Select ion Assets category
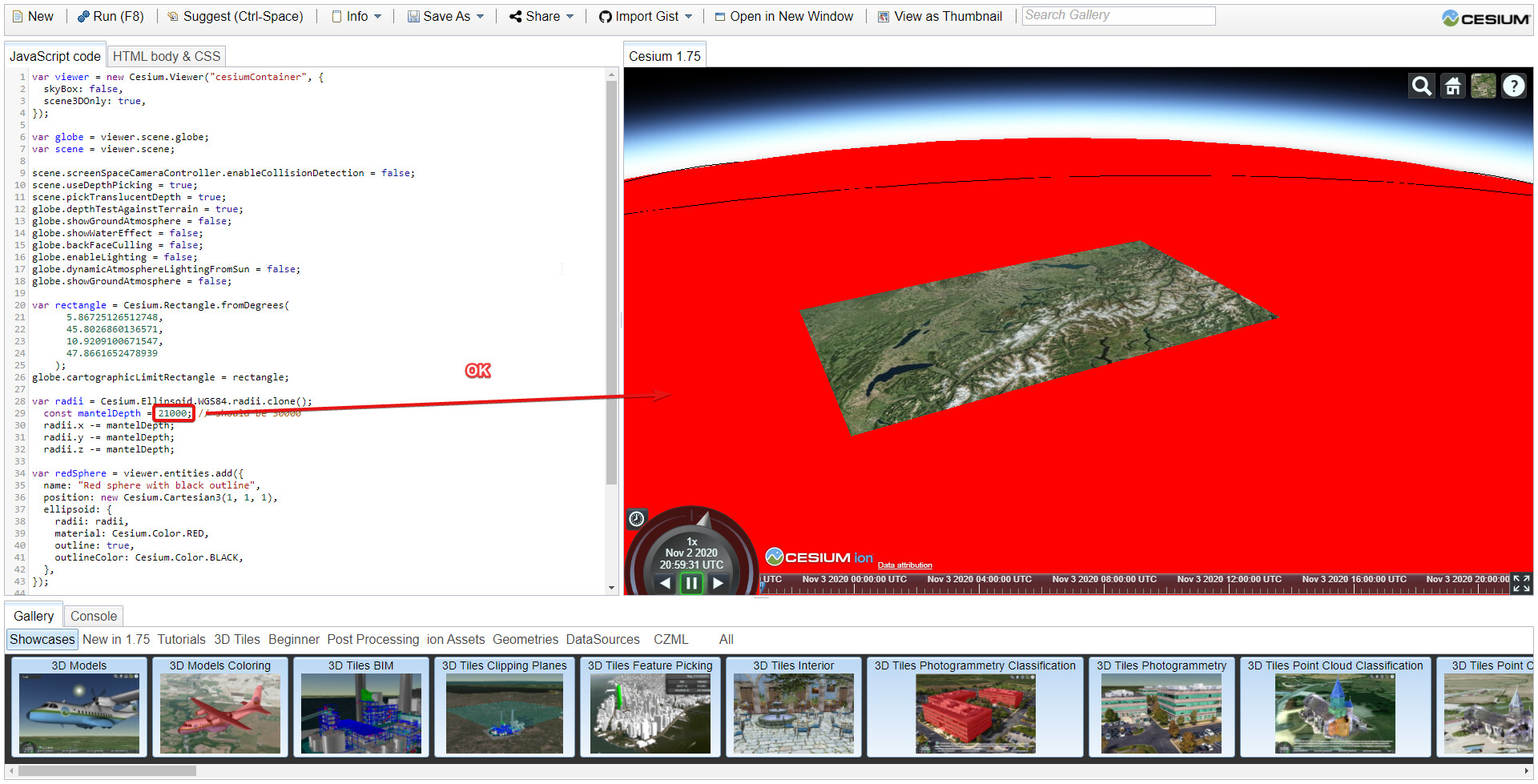The width and height of the screenshot is (1538, 784). pos(456,639)
